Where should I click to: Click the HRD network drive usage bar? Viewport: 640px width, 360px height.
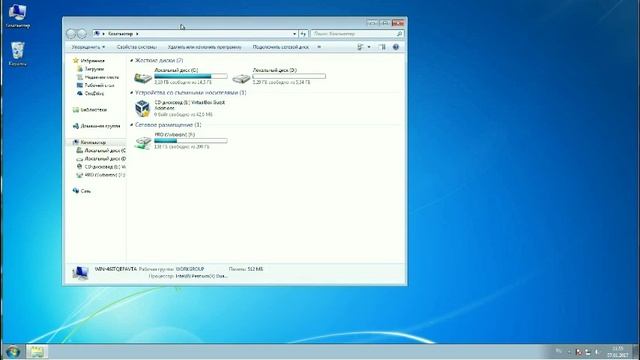(x=191, y=141)
